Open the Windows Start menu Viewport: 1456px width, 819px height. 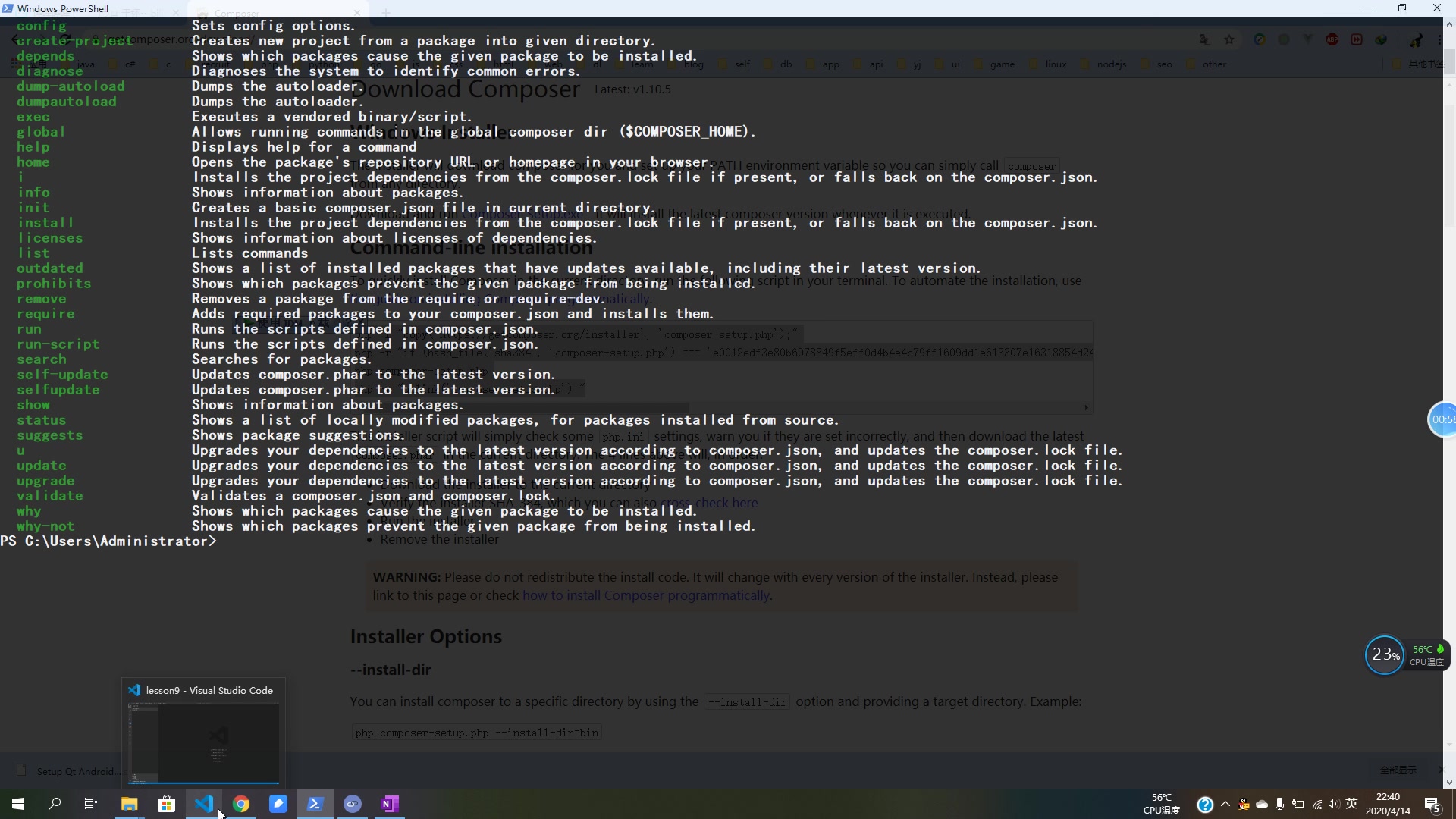coord(18,804)
